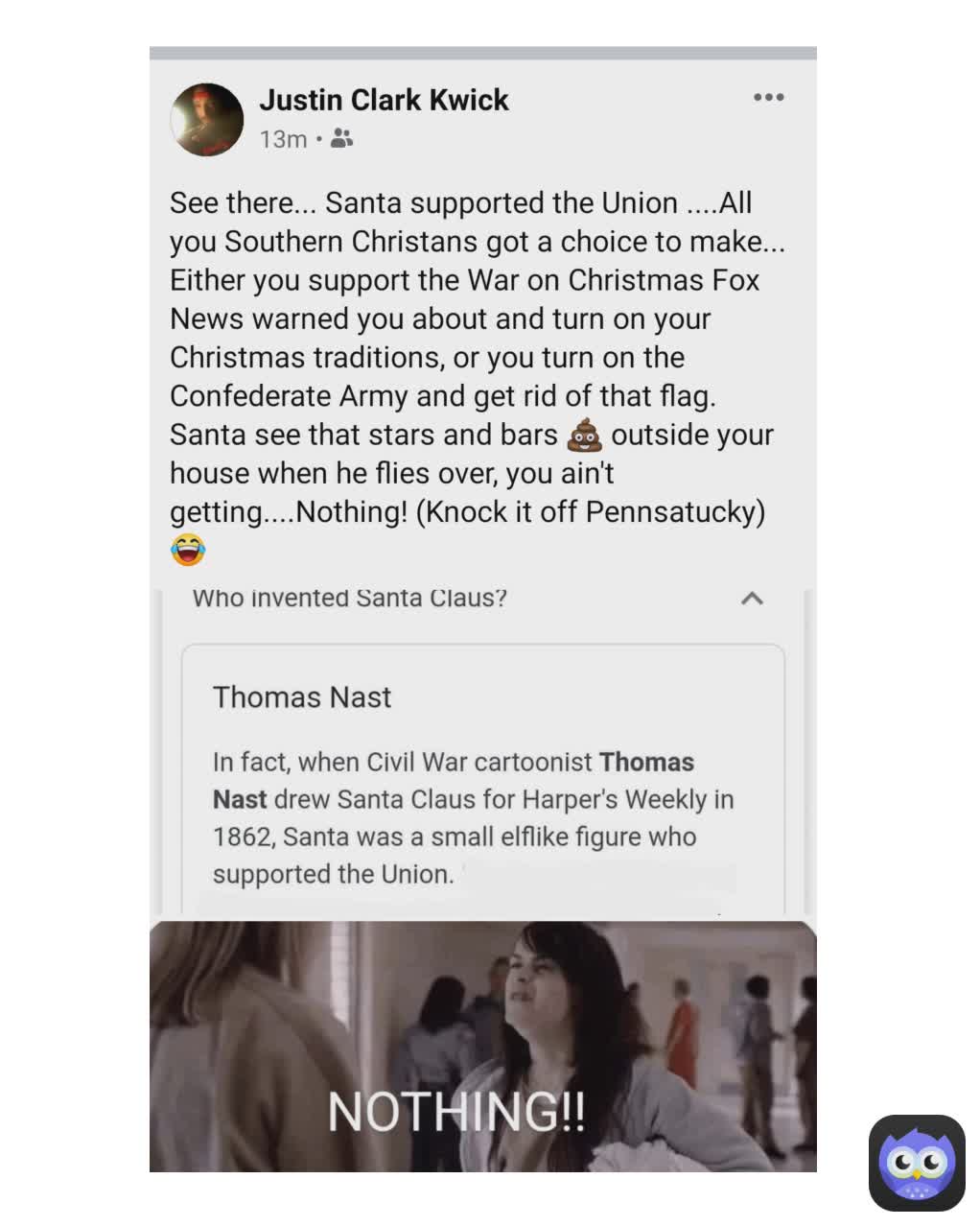Click the poop emoji in the post
The height and width of the screenshot is (1226, 980).
585,436
